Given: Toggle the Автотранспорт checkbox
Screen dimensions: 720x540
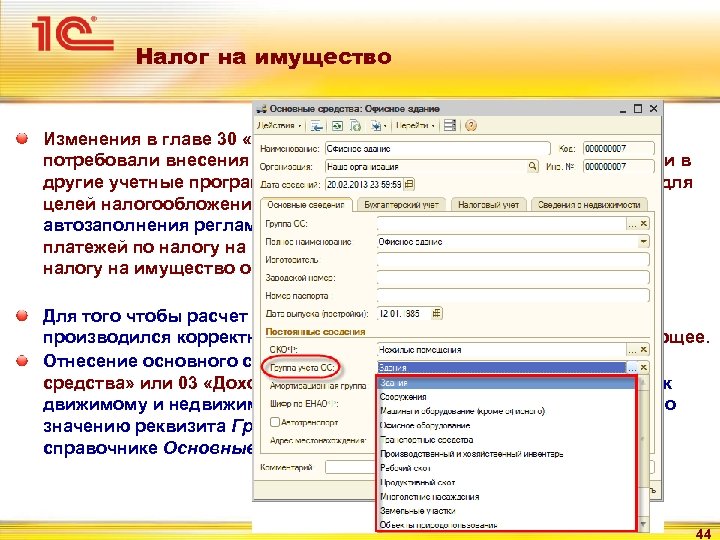Looking at the screenshot, I should tap(275, 422).
